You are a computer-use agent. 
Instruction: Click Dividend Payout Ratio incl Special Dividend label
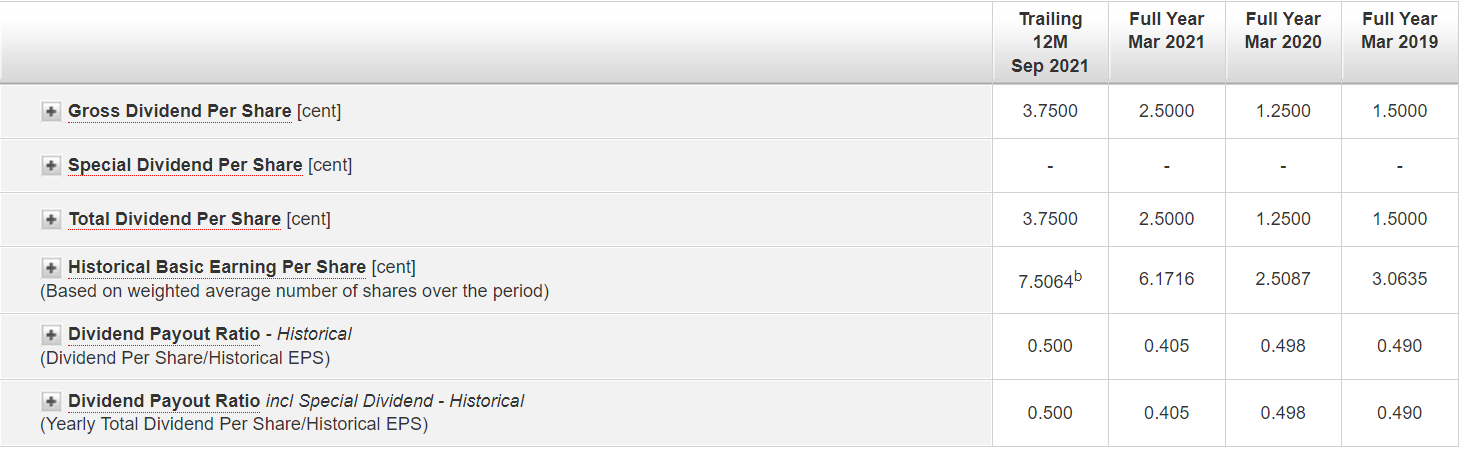tap(164, 402)
